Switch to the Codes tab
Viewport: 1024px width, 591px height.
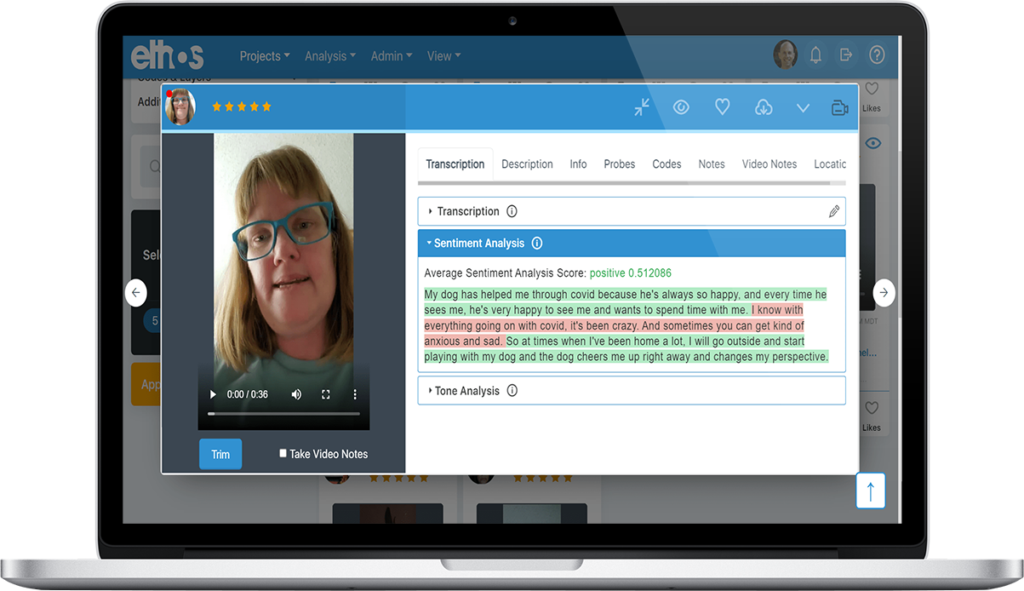pos(667,164)
